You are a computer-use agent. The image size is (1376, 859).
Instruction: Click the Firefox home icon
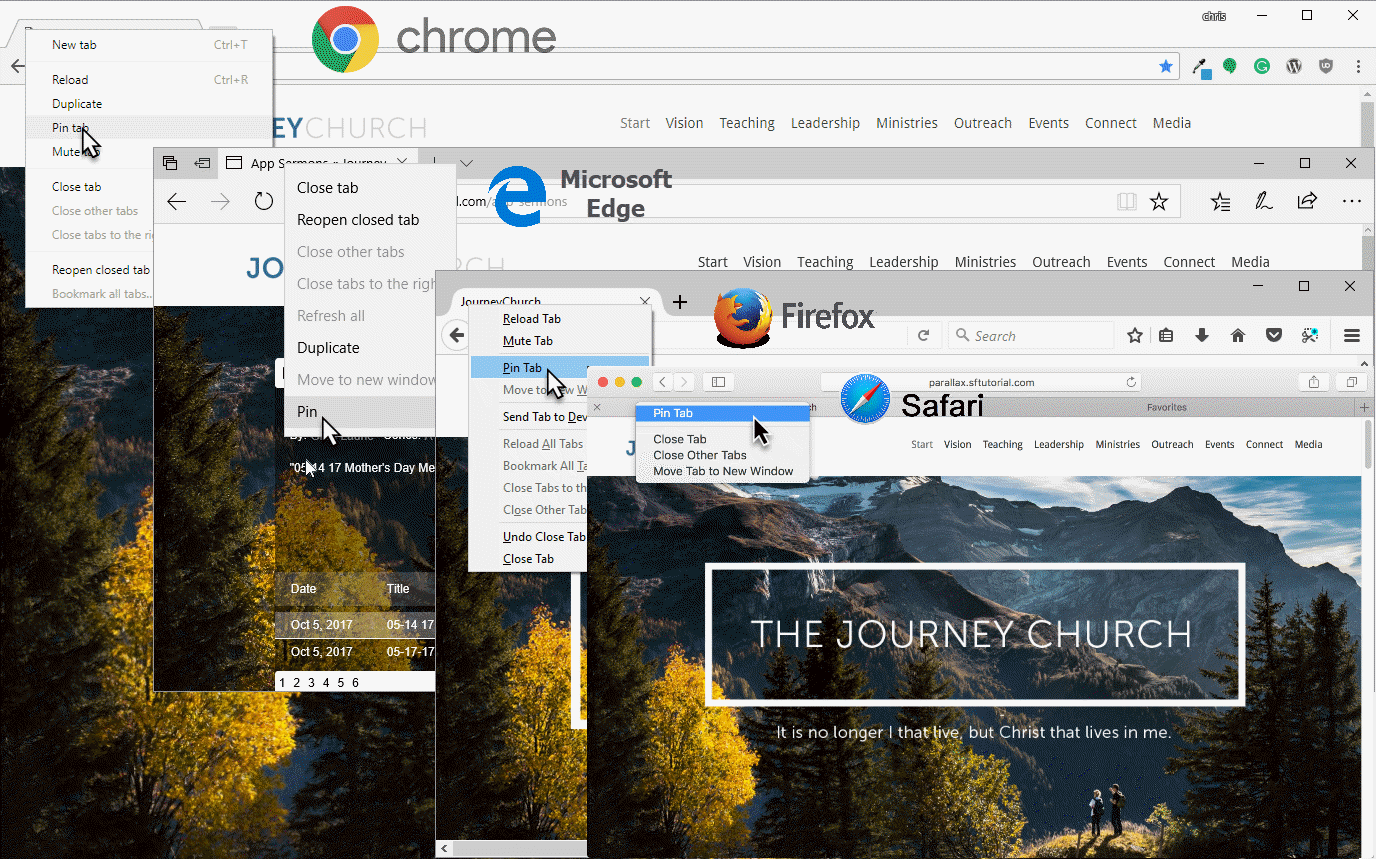1238,336
